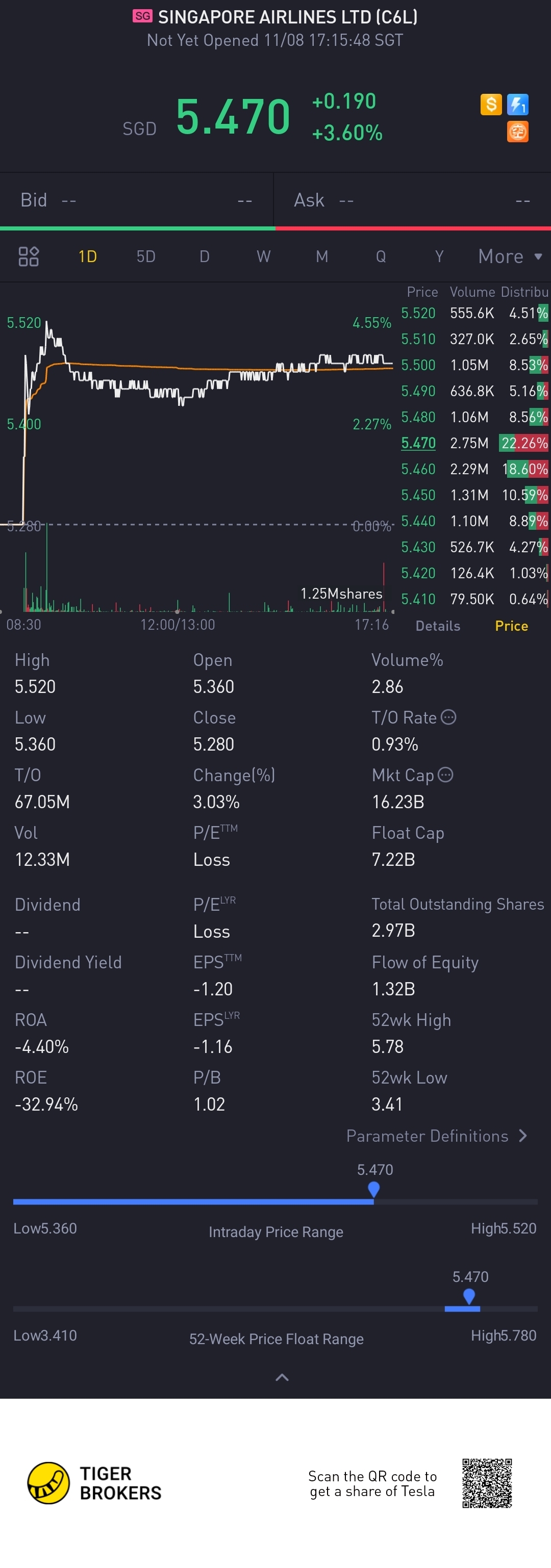Viewport: 551px width, 1568px height.
Task: Select the 5.450 price level row
Action: tap(474, 495)
